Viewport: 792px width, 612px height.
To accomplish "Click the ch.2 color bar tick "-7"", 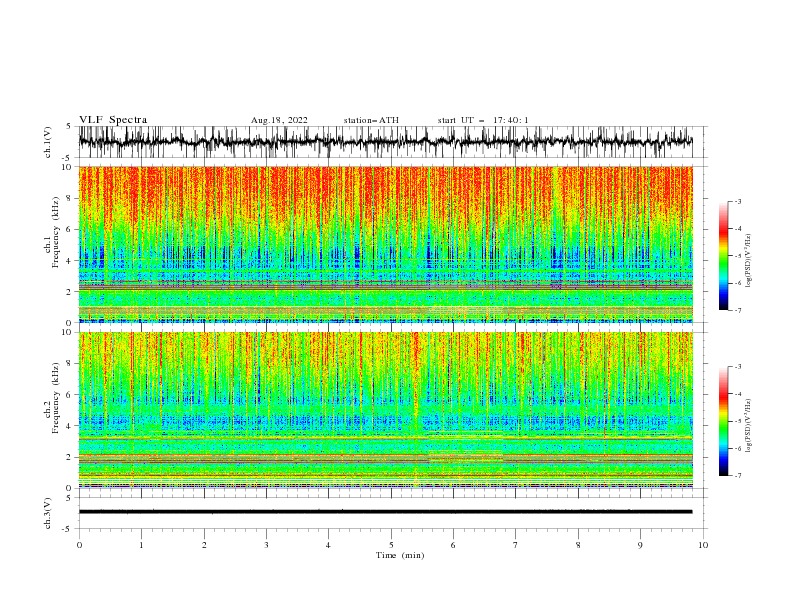I will [x=737, y=476].
